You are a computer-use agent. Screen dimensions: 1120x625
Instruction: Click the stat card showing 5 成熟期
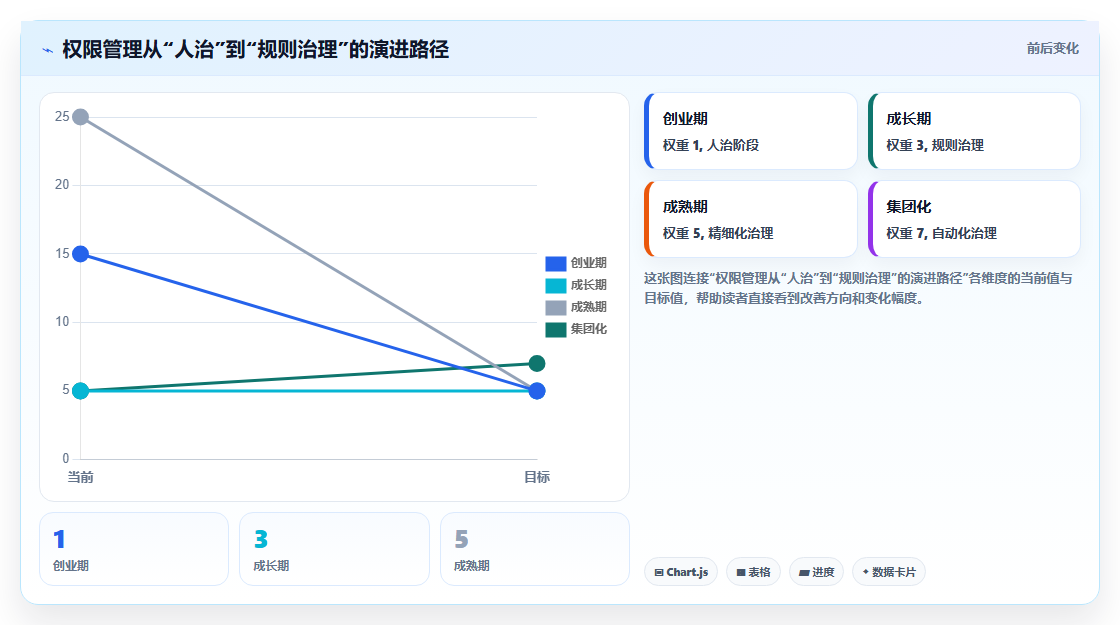535,549
